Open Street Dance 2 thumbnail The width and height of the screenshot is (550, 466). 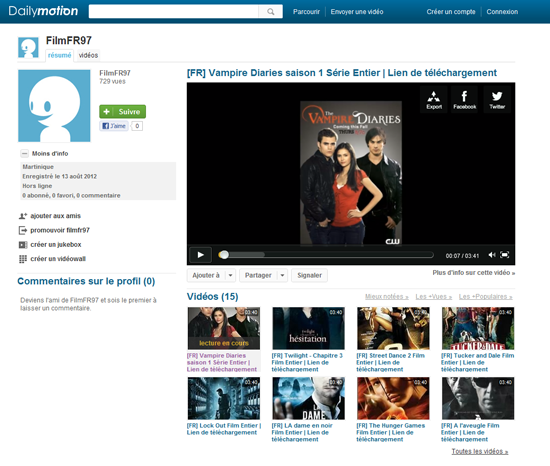tap(393, 328)
